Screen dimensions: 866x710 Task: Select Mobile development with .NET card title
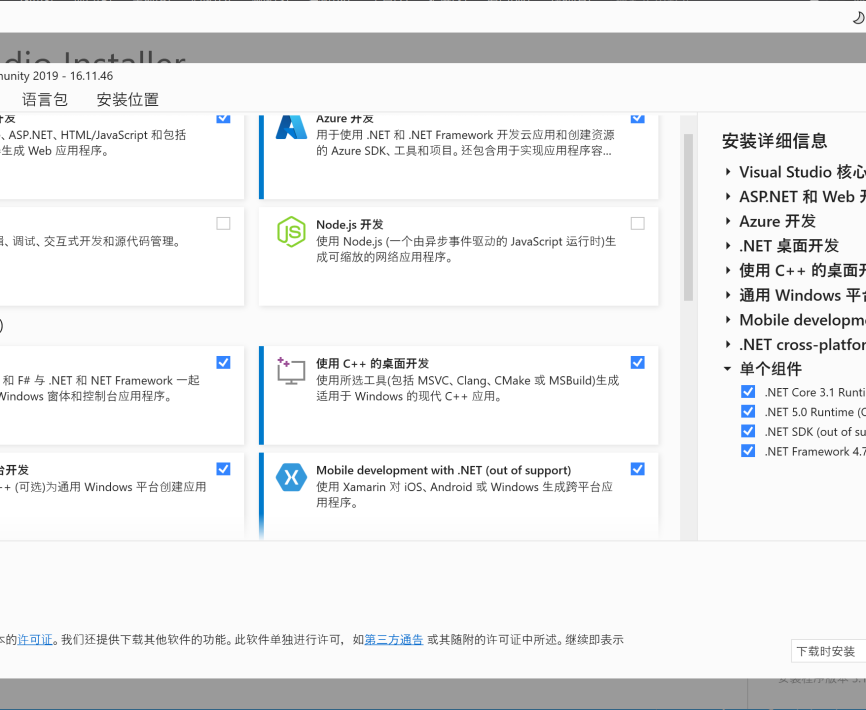[443, 470]
